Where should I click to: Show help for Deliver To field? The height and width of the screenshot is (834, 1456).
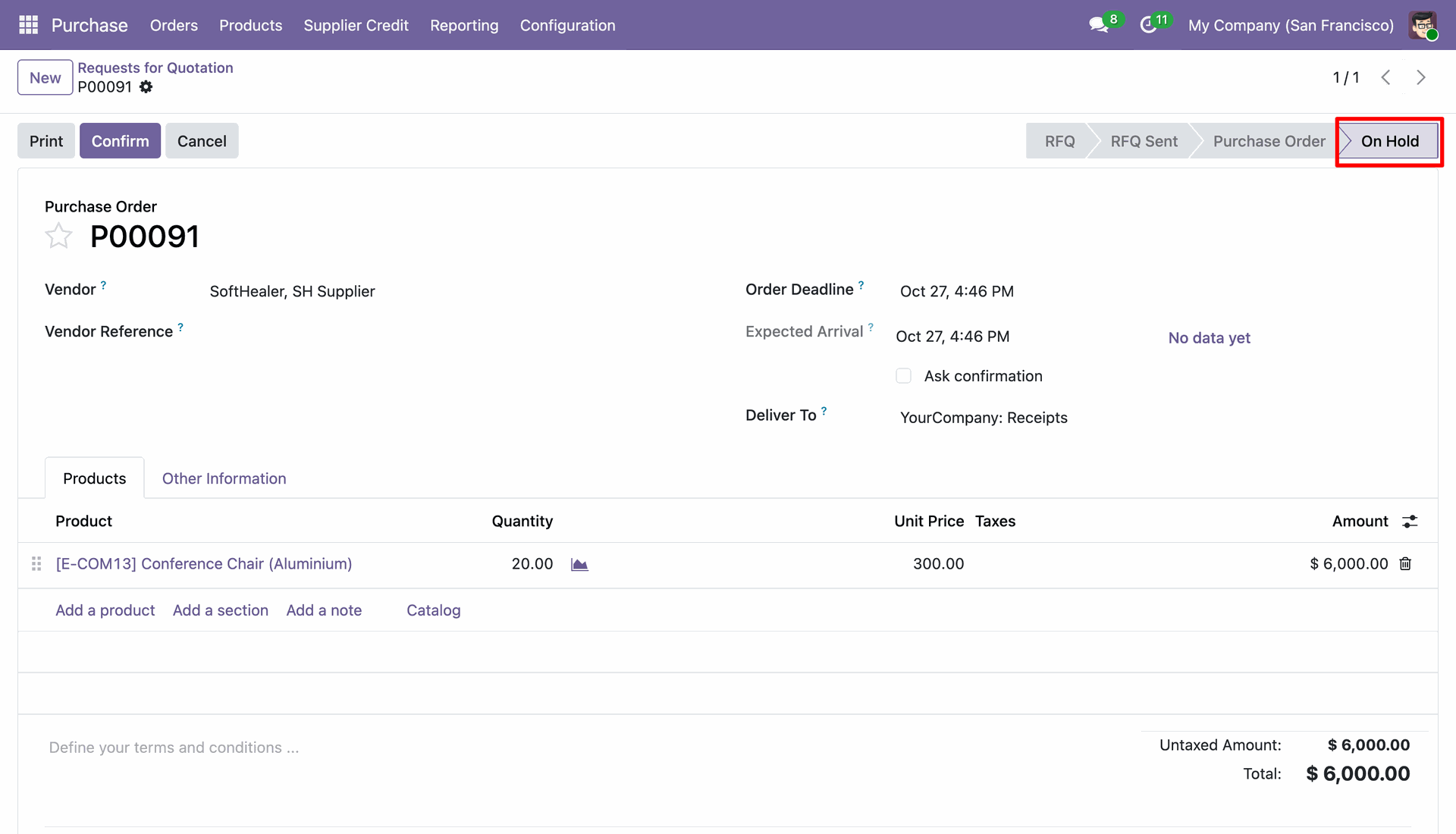pyautogui.click(x=824, y=411)
